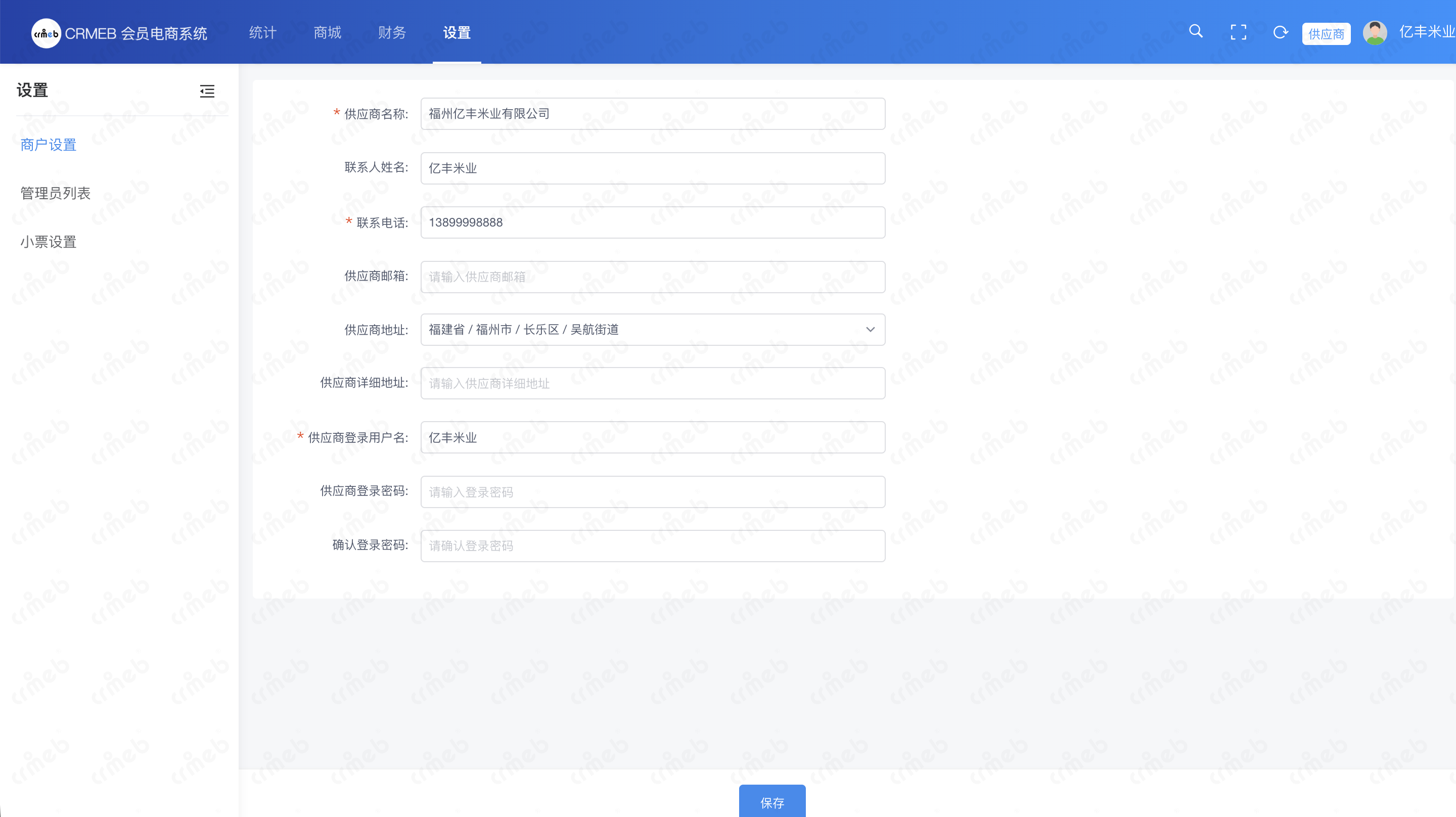Viewport: 1456px width, 817px height.
Task: Click the 供应商邮箱 input field
Action: [x=652, y=277]
